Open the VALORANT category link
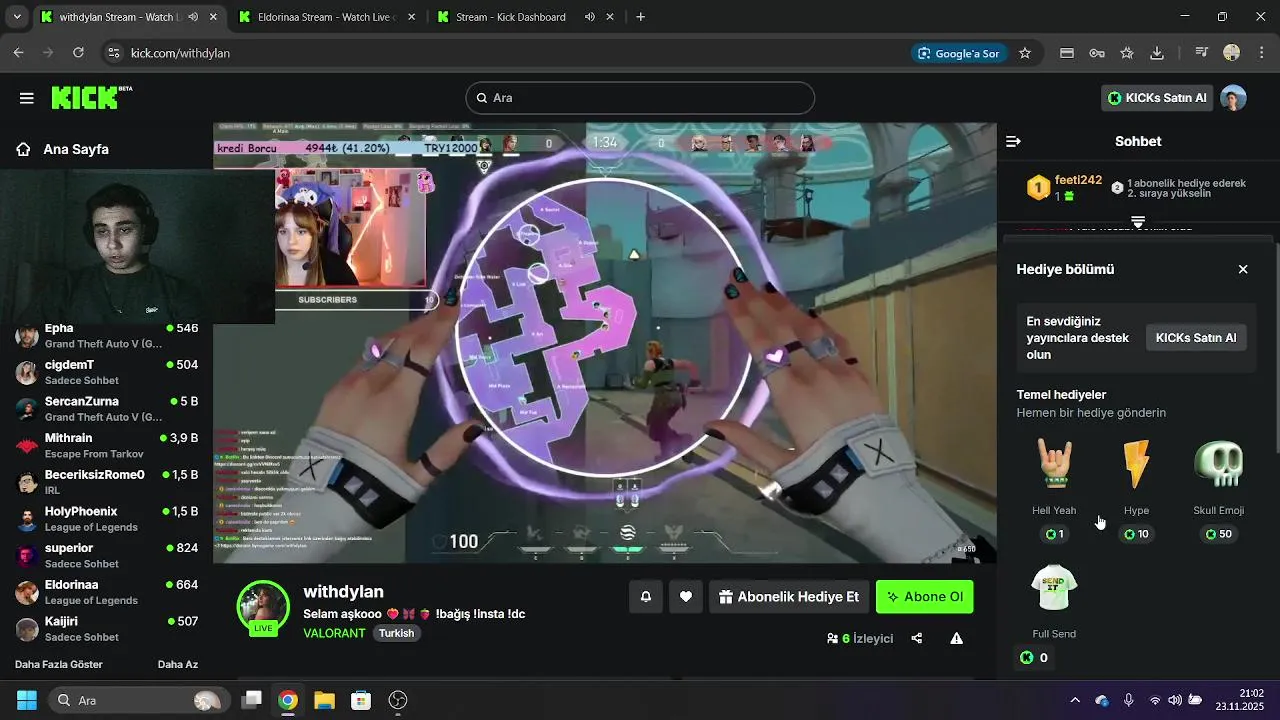Viewport: 1280px width, 720px height. pos(334,634)
